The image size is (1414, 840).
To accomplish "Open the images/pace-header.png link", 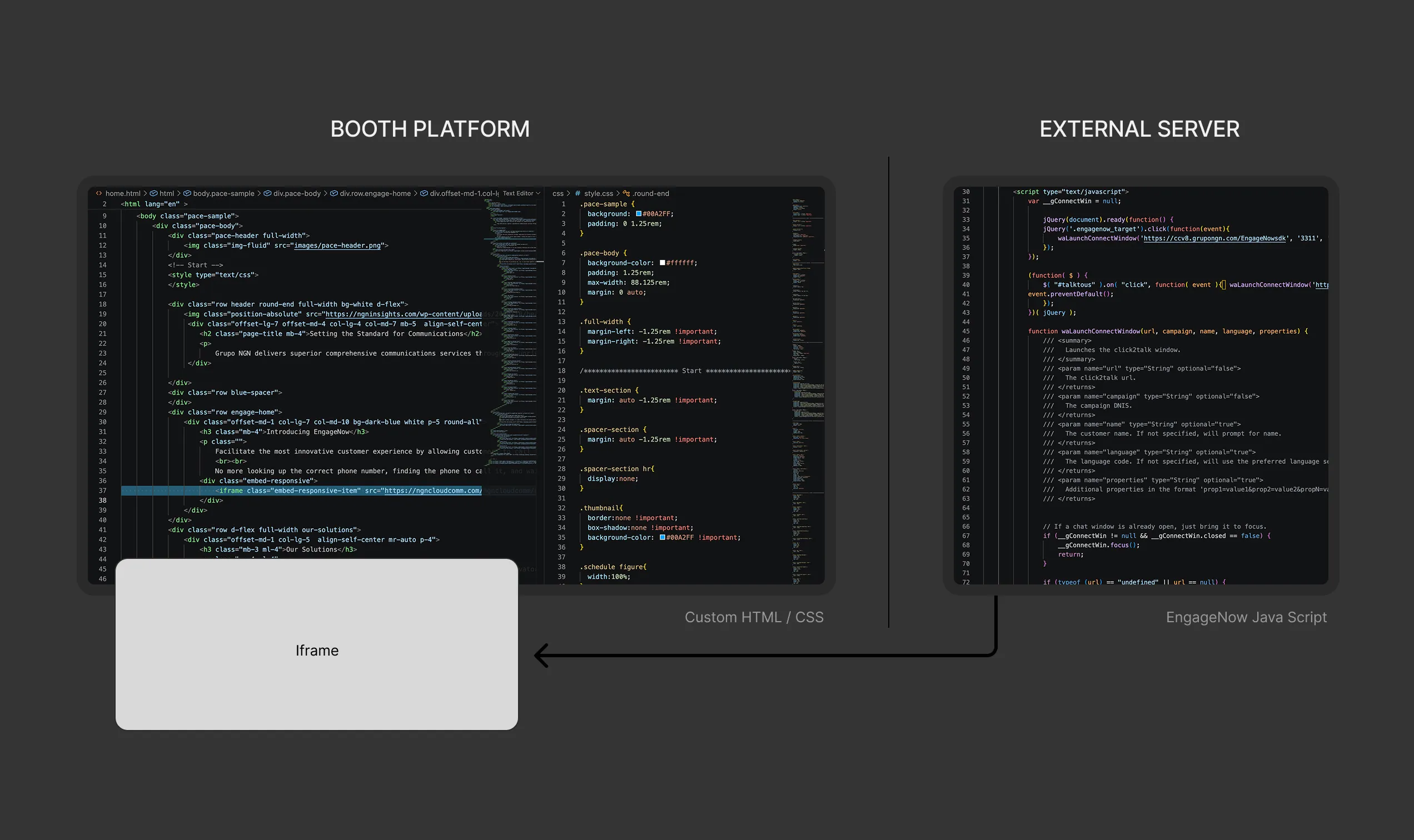I will point(337,246).
